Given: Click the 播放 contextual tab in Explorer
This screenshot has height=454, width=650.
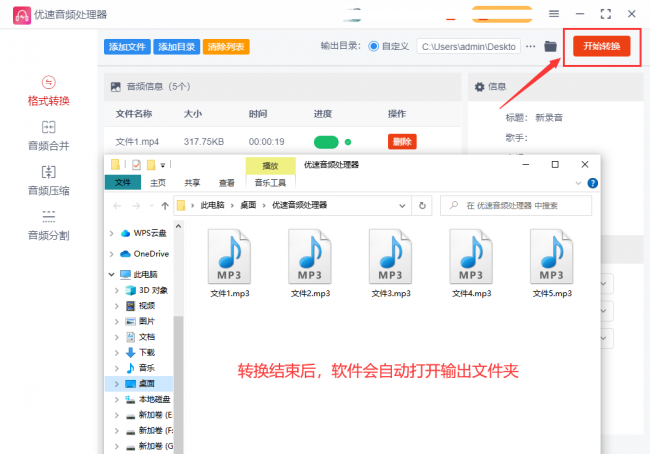Looking at the screenshot, I should [x=270, y=166].
